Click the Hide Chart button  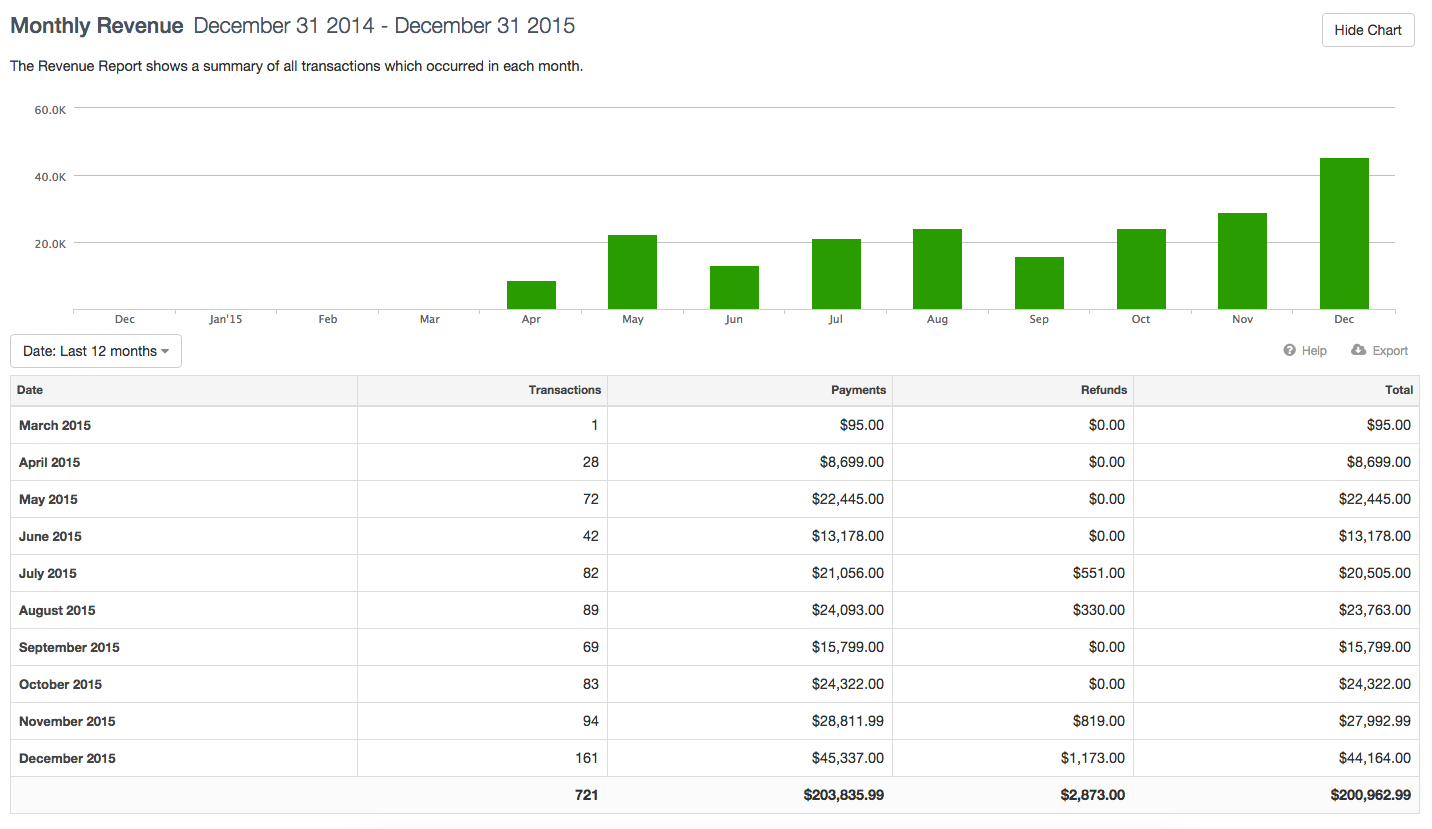pos(1368,30)
